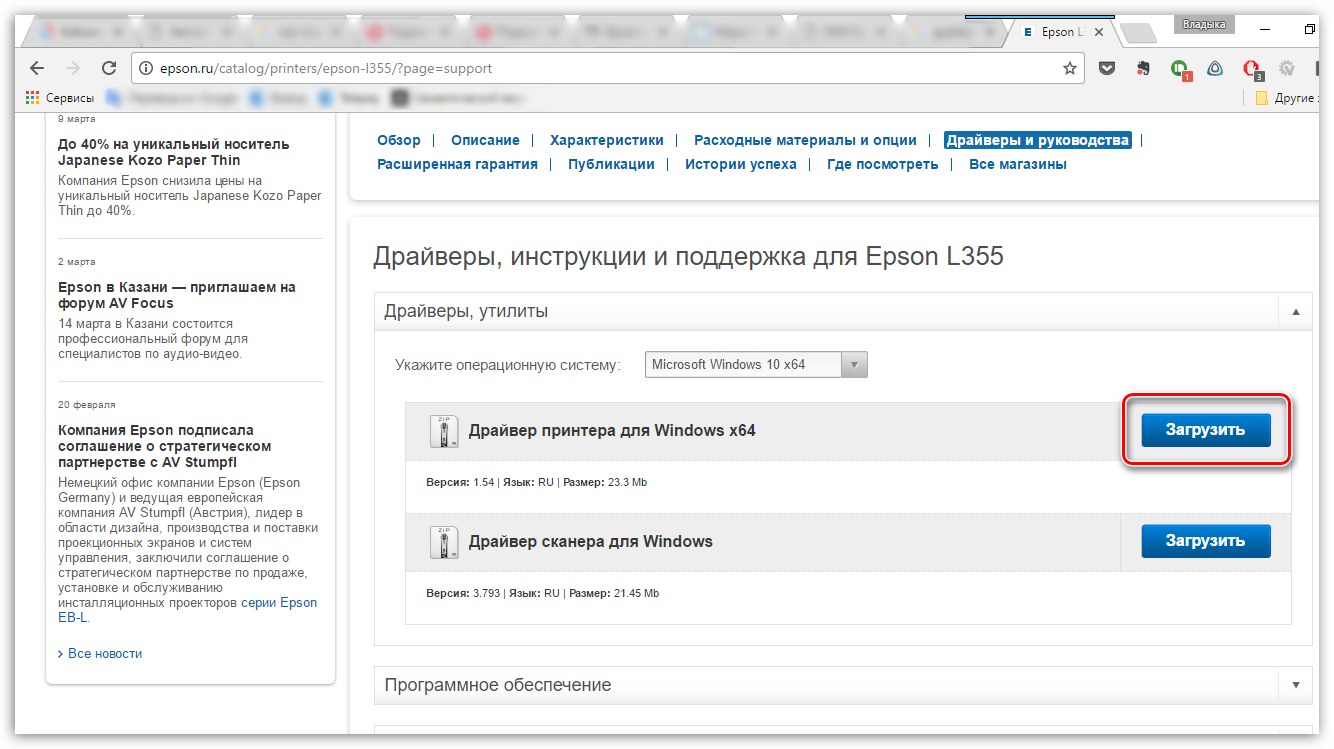Click the ZIP icon of scanner driver
Viewport: 1334px width, 749px height.
tap(444, 542)
